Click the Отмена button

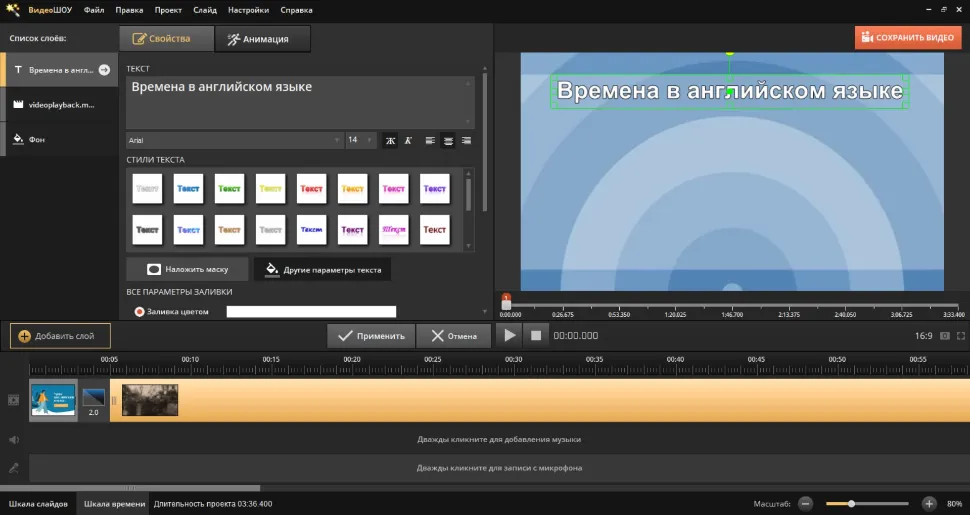click(x=453, y=335)
